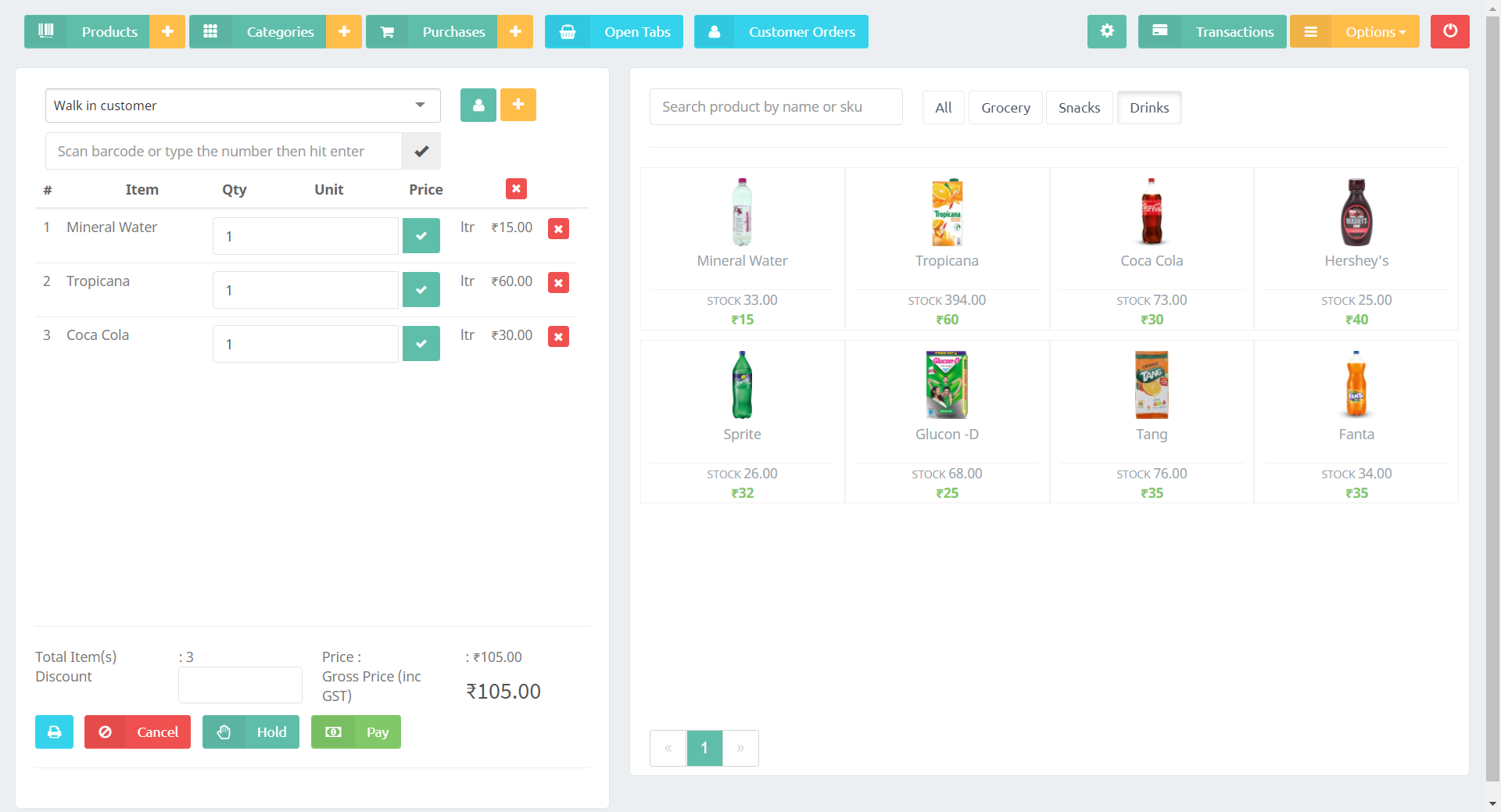Filter products by Grocery
This screenshot has width=1501, height=812.
coord(1005,108)
